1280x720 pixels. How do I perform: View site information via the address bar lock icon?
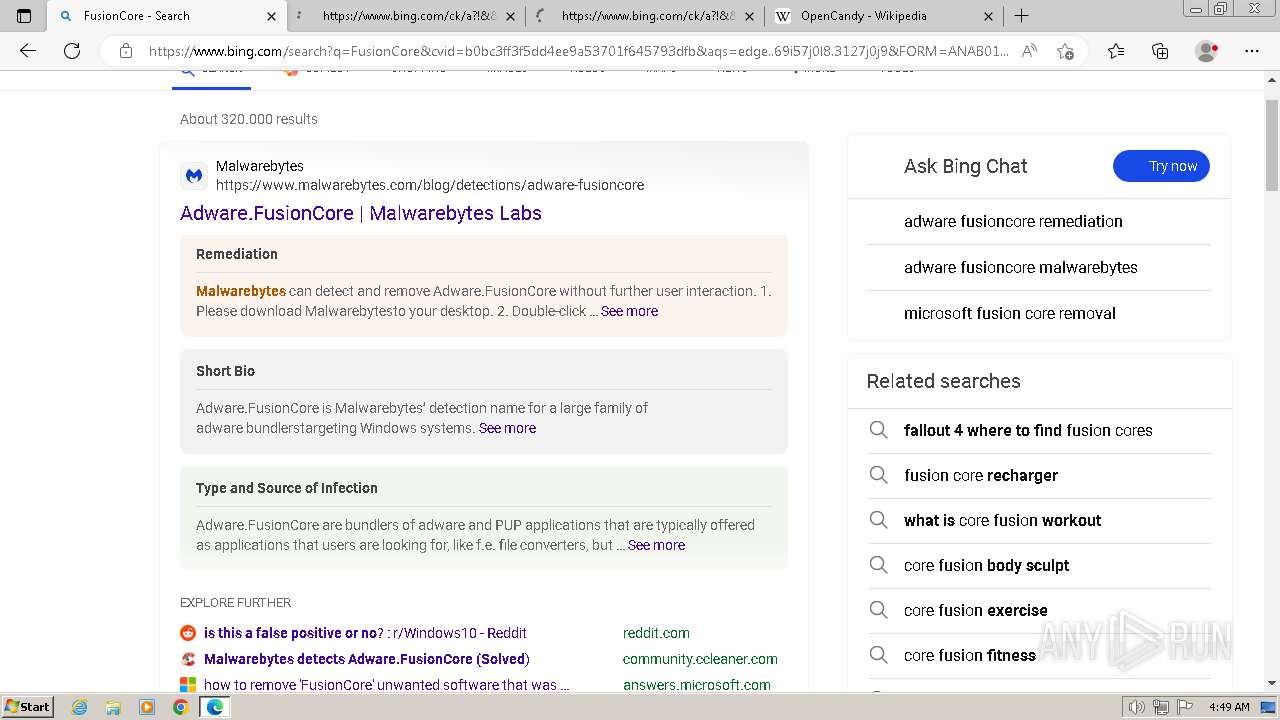point(125,51)
